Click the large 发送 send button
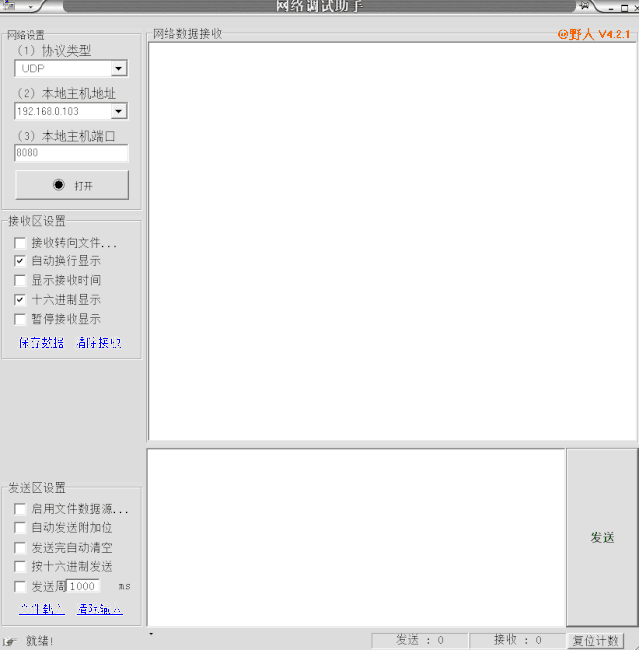639x650 pixels. coord(602,537)
